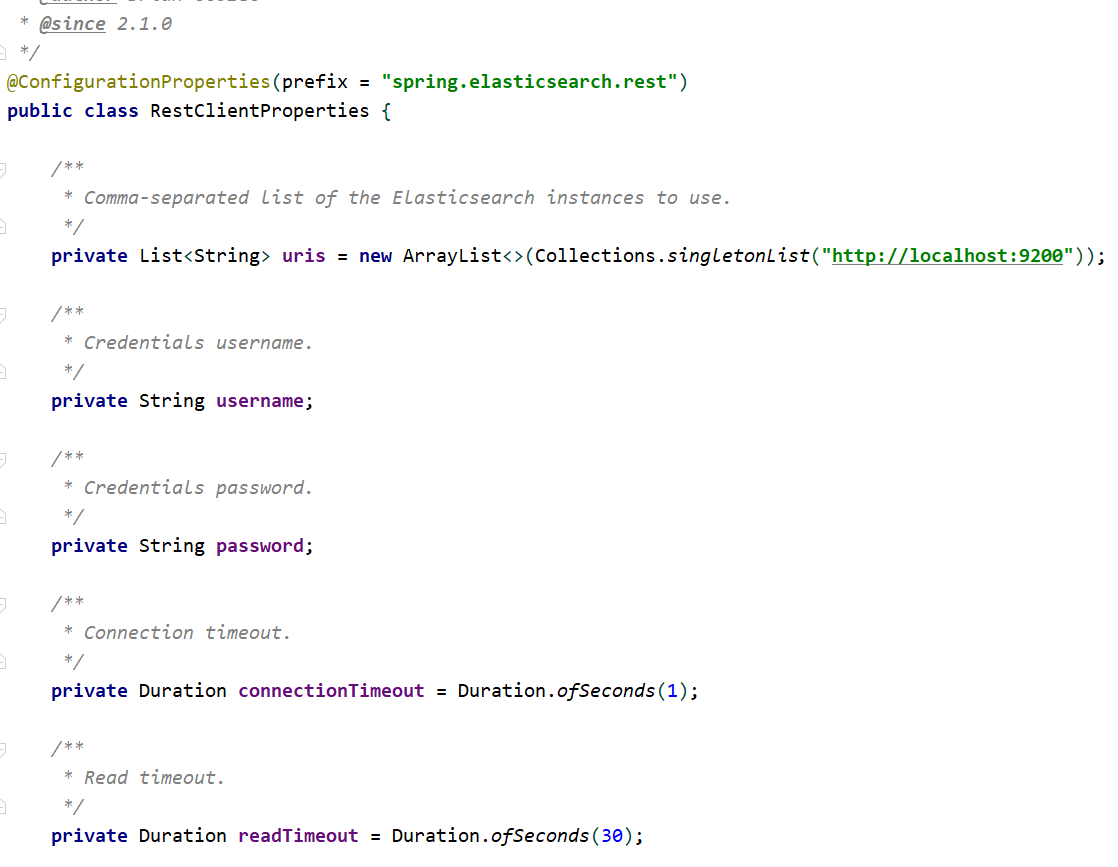Open the http://localhost:9200 link

point(947,256)
